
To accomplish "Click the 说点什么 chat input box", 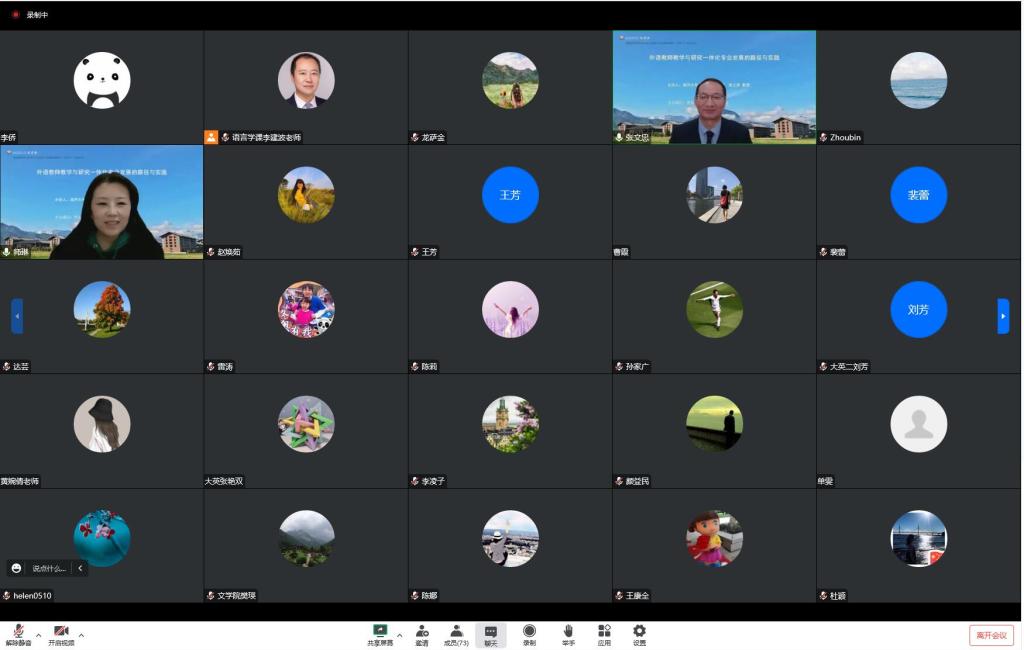I will click(x=49, y=568).
